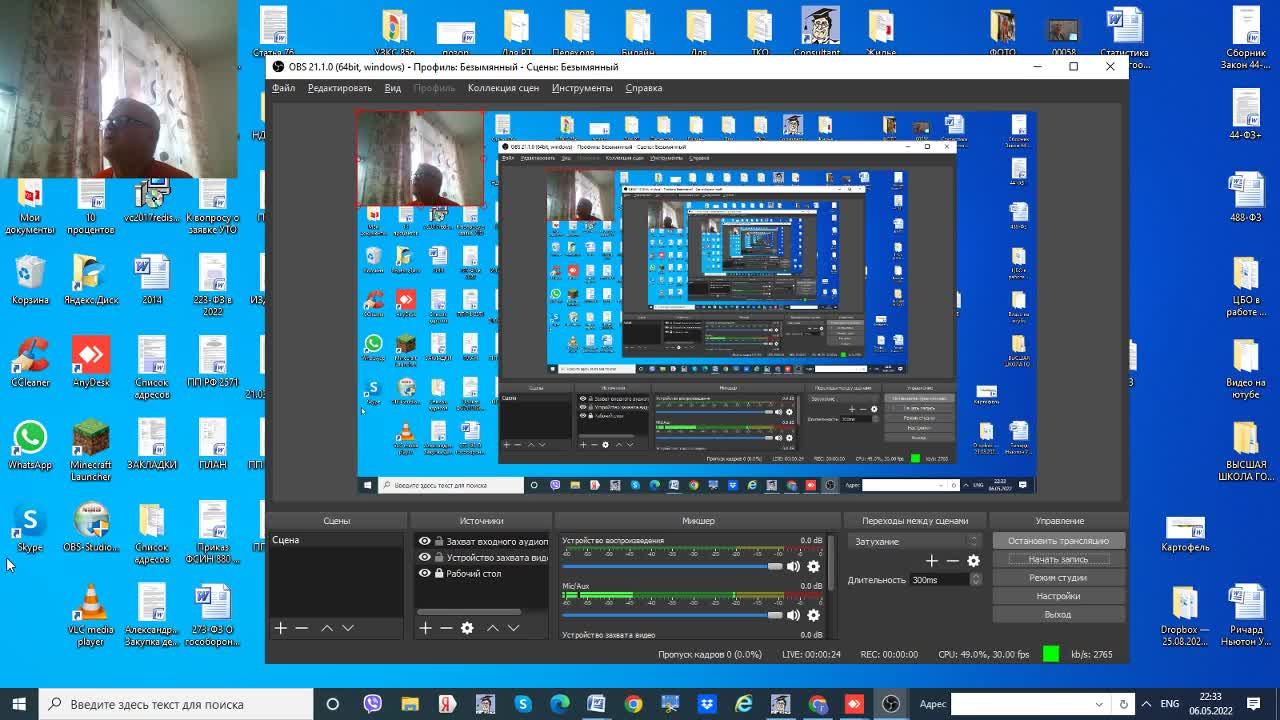
Task: Open the Вид menu
Action: (x=393, y=88)
